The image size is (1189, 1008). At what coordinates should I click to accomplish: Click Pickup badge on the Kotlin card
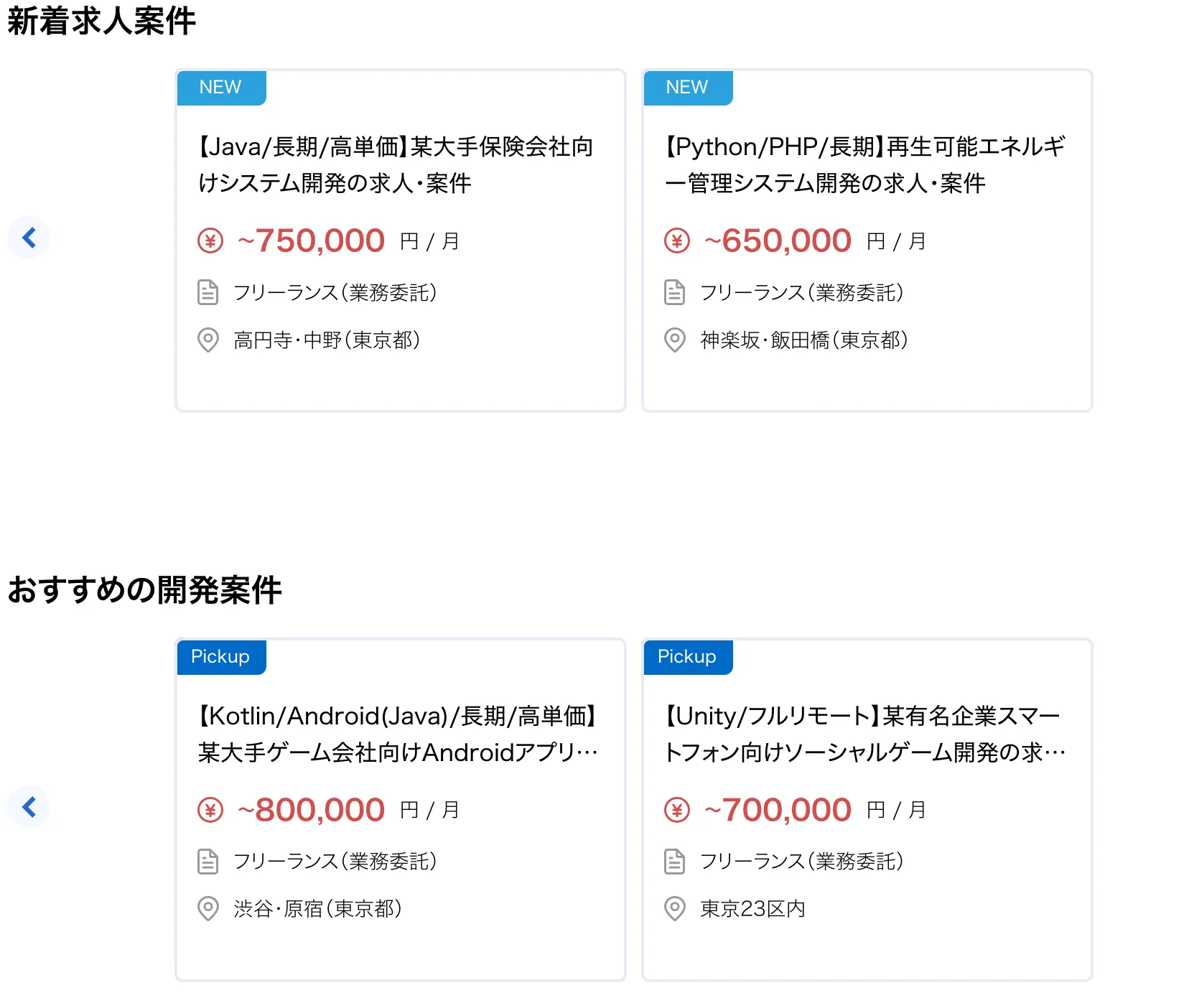tap(221, 657)
